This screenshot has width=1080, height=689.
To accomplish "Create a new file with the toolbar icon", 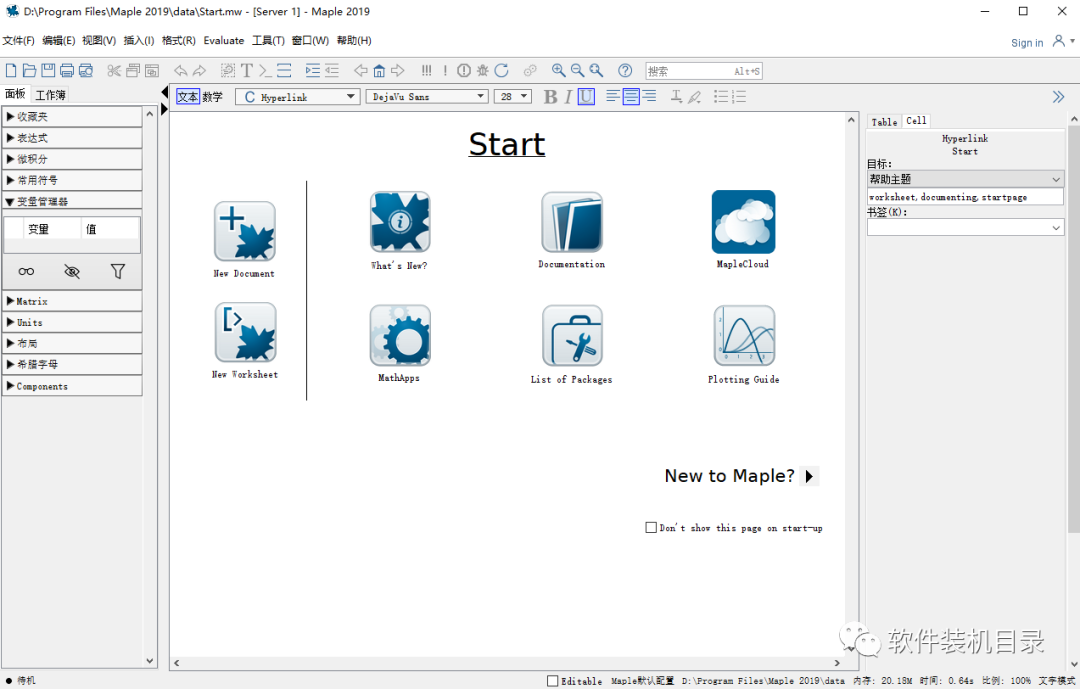I will (x=10, y=70).
